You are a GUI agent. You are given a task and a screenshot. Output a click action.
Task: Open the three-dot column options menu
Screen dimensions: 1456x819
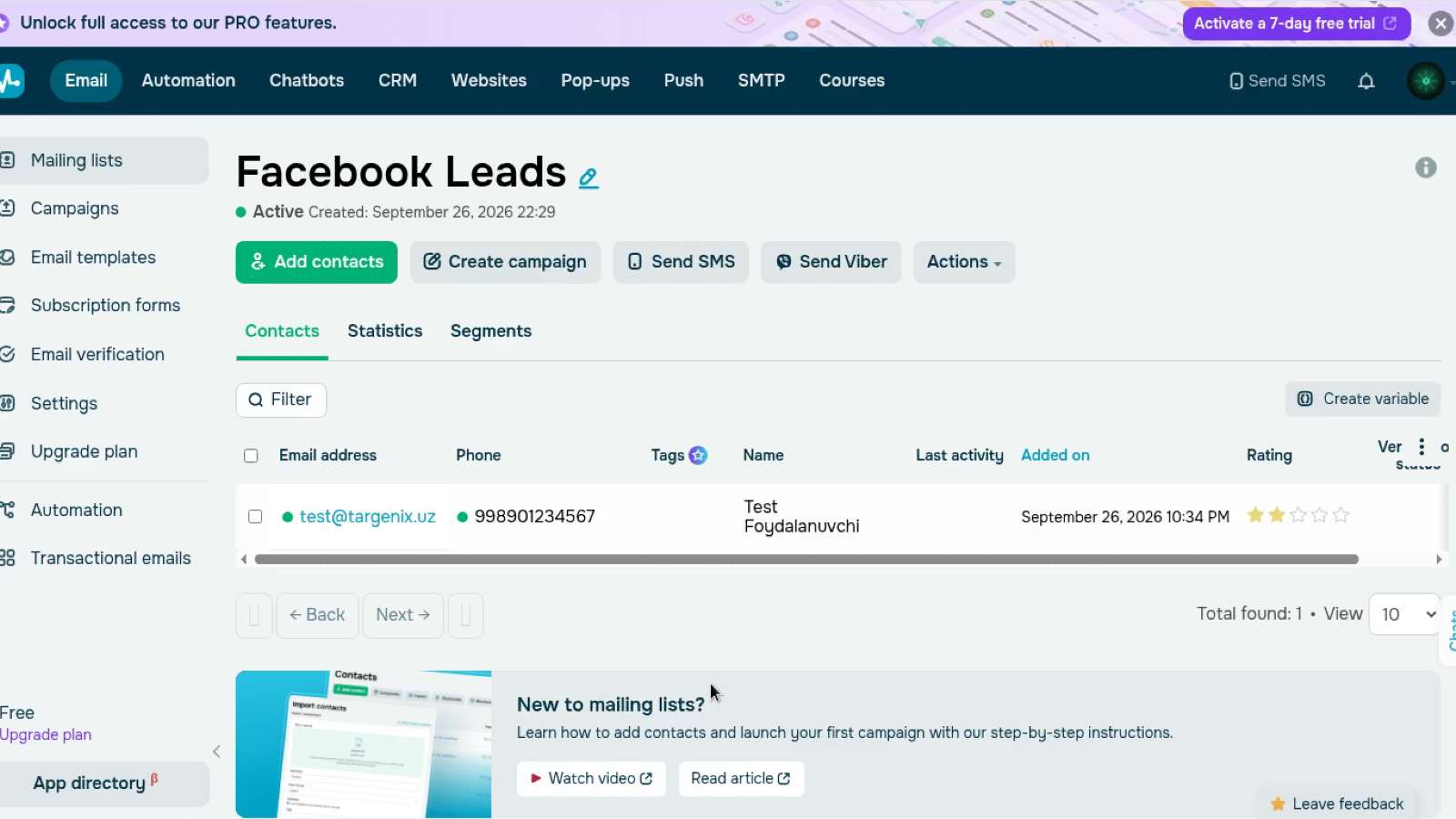pyautogui.click(x=1421, y=447)
